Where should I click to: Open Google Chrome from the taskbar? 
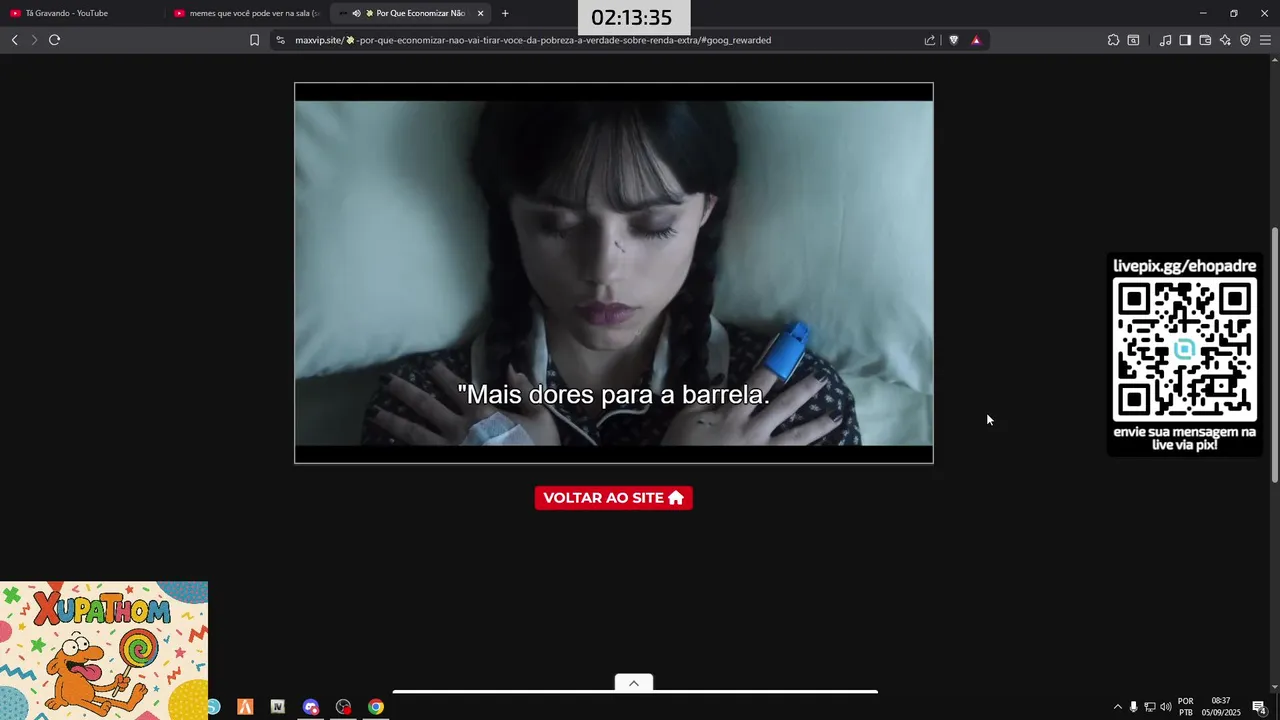coord(376,707)
